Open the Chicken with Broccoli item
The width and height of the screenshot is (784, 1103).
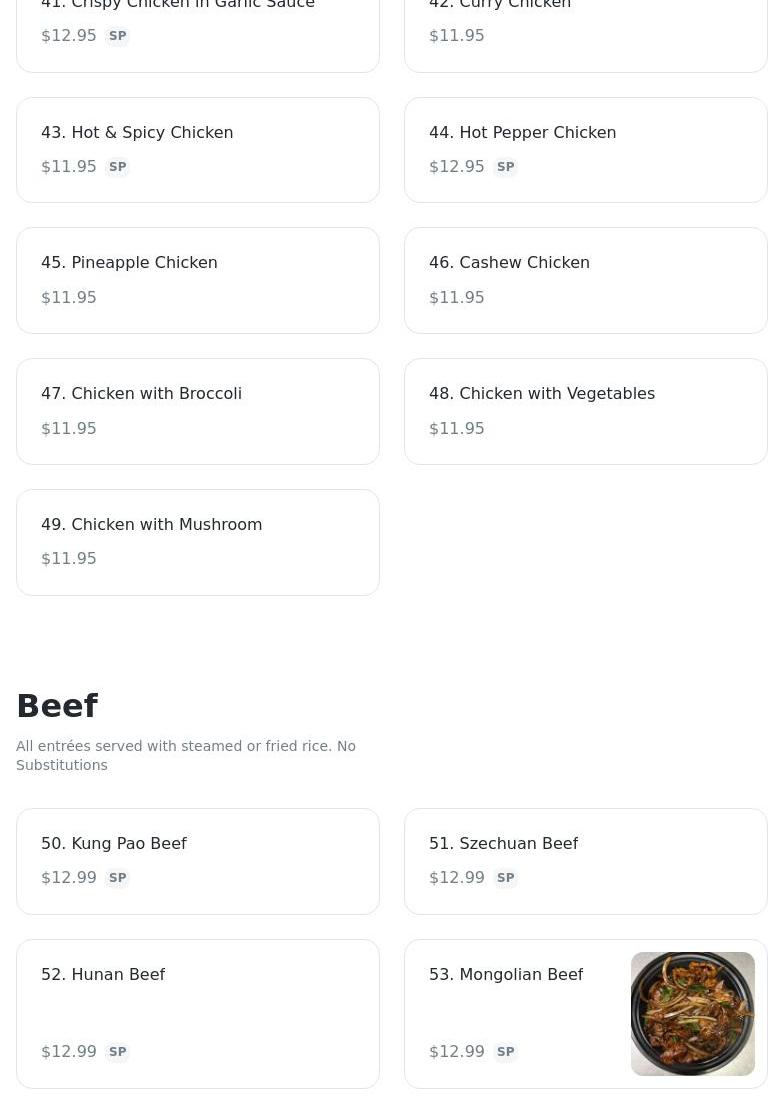point(197,411)
